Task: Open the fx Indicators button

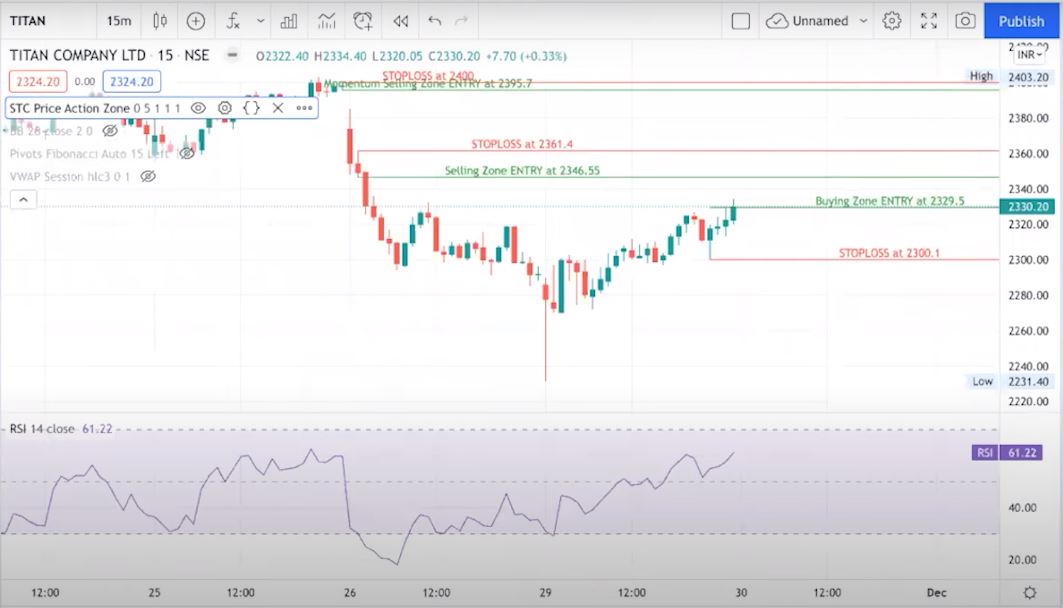Action: click(x=234, y=20)
